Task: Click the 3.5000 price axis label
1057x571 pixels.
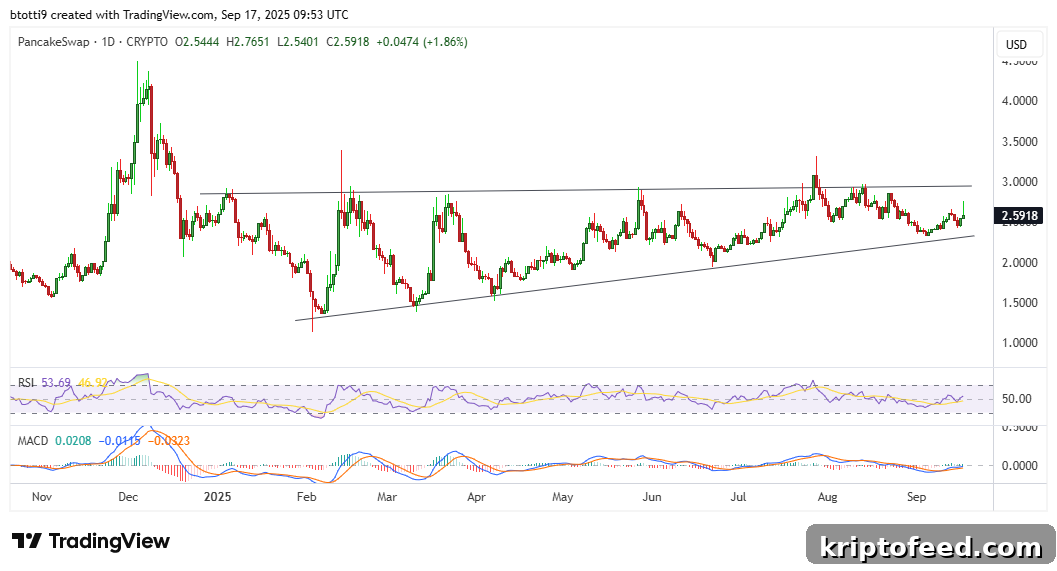Action: [1020, 142]
